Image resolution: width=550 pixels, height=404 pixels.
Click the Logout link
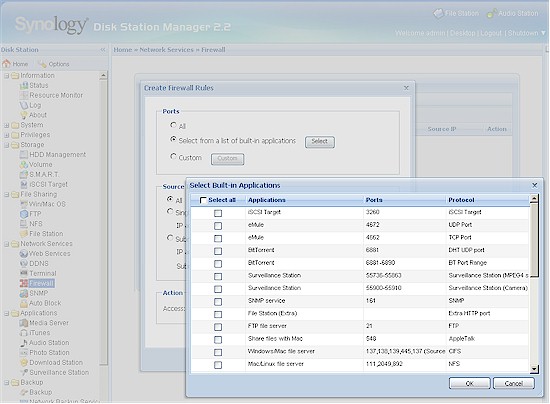491,33
